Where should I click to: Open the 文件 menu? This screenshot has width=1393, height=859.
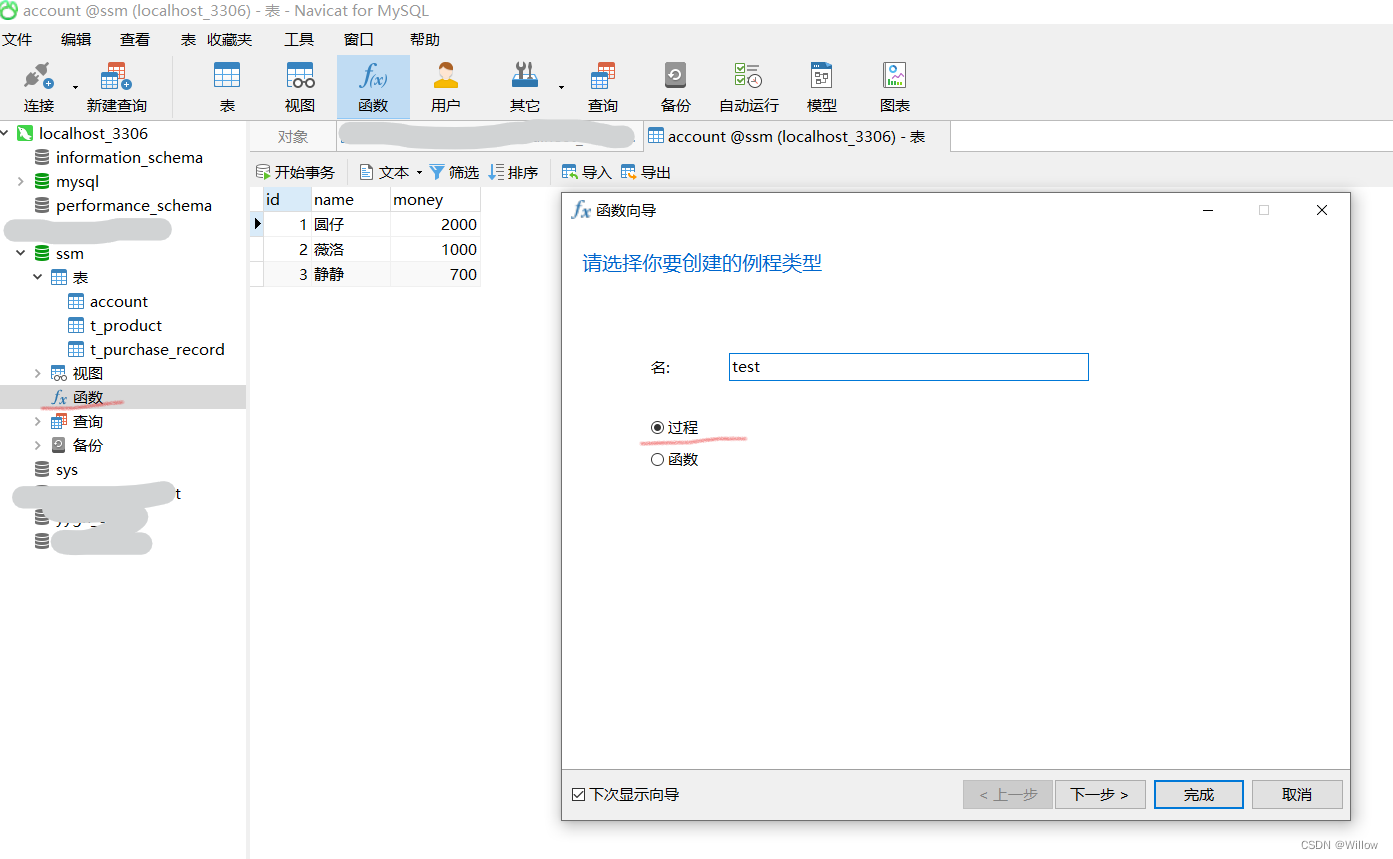[17, 40]
